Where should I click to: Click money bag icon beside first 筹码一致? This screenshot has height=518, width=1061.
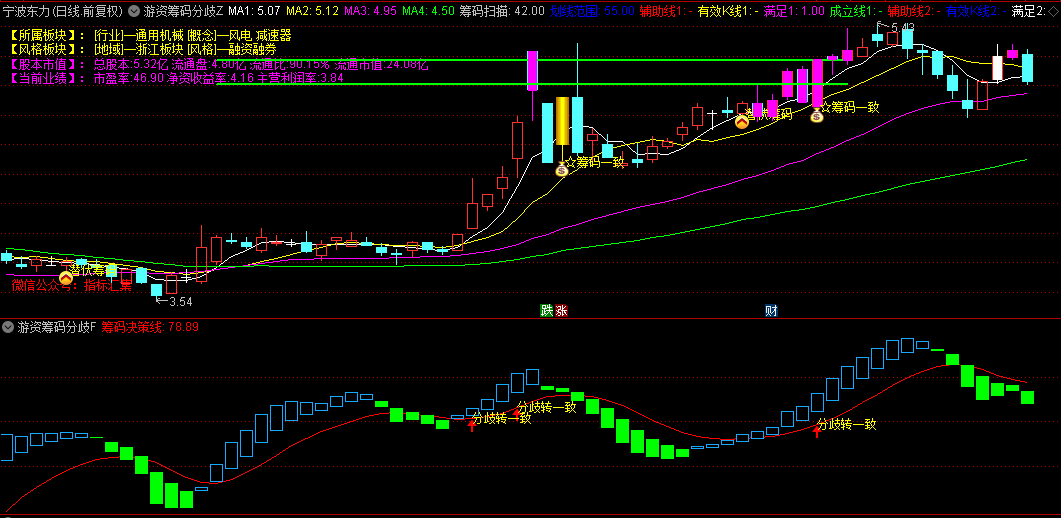click(562, 169)
